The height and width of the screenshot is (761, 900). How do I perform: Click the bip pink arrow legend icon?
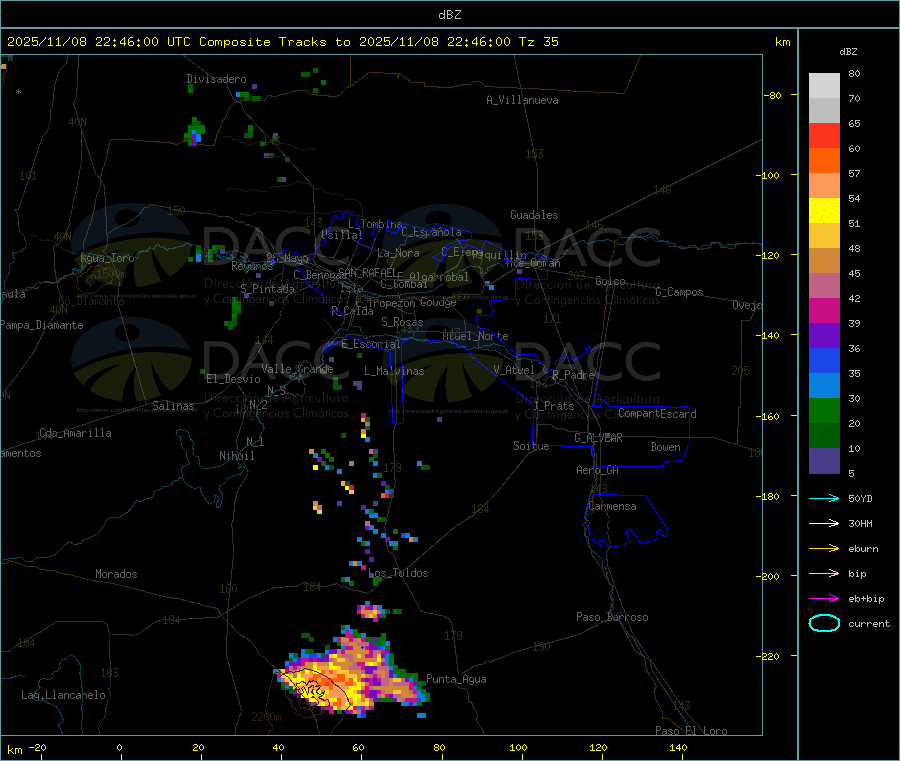[824, 573]
